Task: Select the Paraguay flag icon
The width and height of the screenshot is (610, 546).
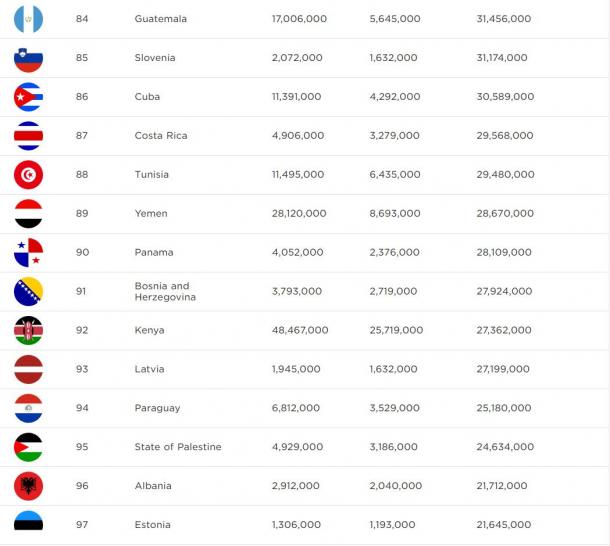Action: click(28, 408)
